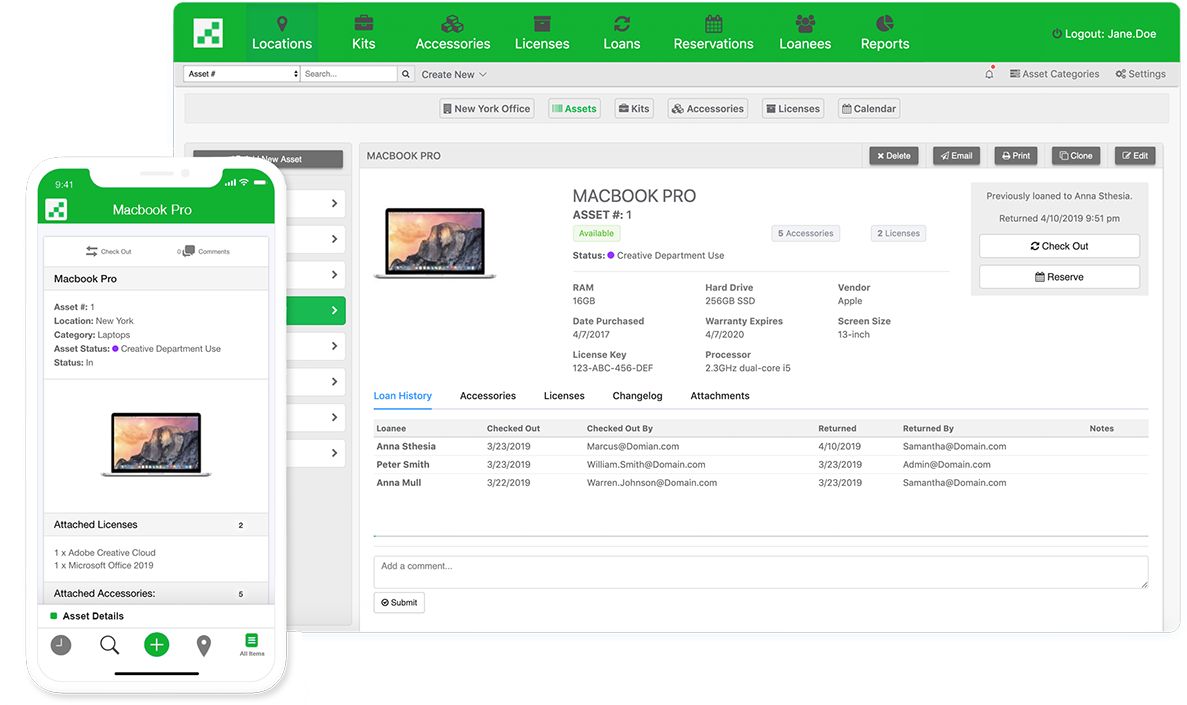Click the Available status badge
The image size is (1187, 705).
[x=596, y=232]
